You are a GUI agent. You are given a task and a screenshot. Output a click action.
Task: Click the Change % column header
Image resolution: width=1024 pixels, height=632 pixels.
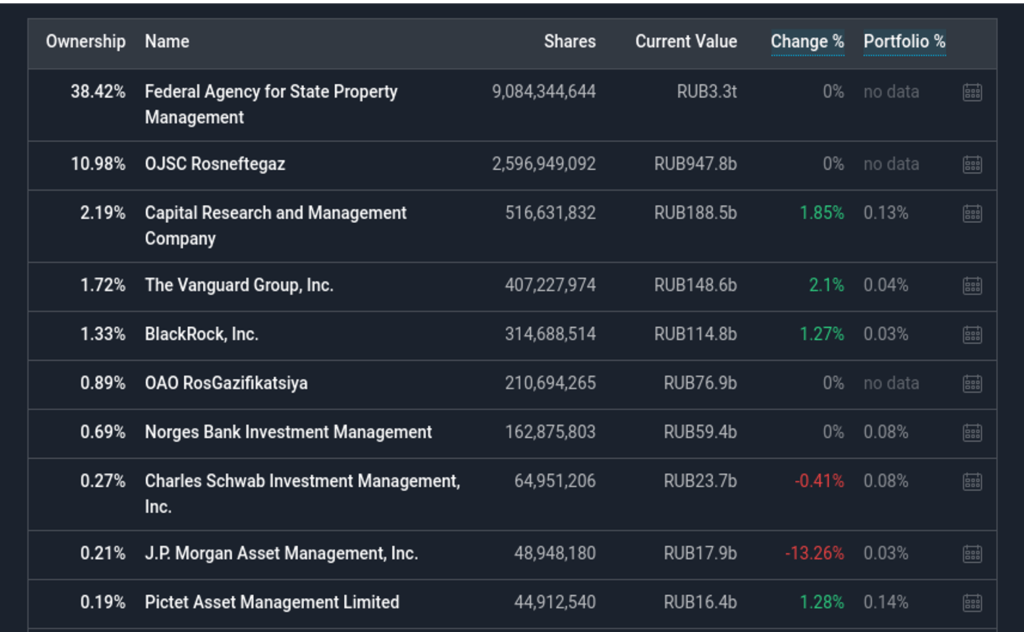(807, 42)
